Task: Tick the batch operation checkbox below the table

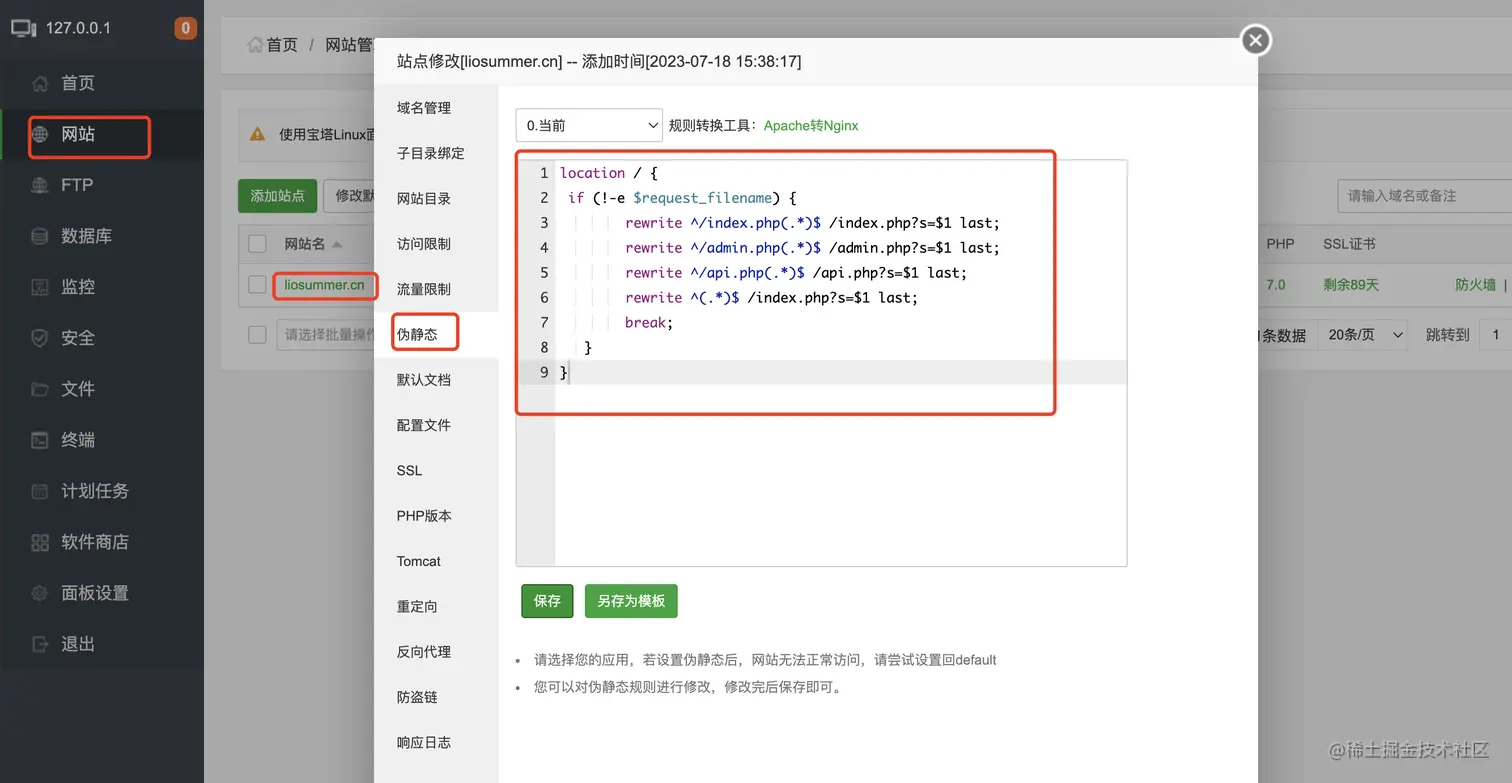Action: pos(257,334)
